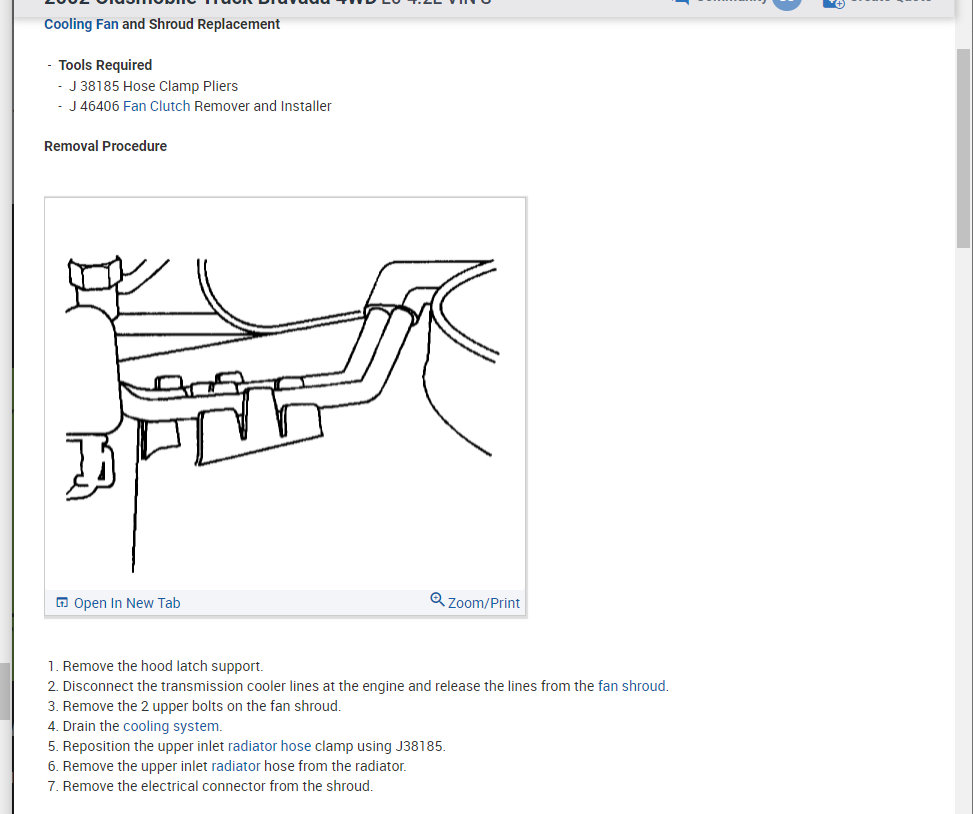973x814 pixels.
Task: Click the page's vertical scrollbar thumb
Action: tap(964, 149)
